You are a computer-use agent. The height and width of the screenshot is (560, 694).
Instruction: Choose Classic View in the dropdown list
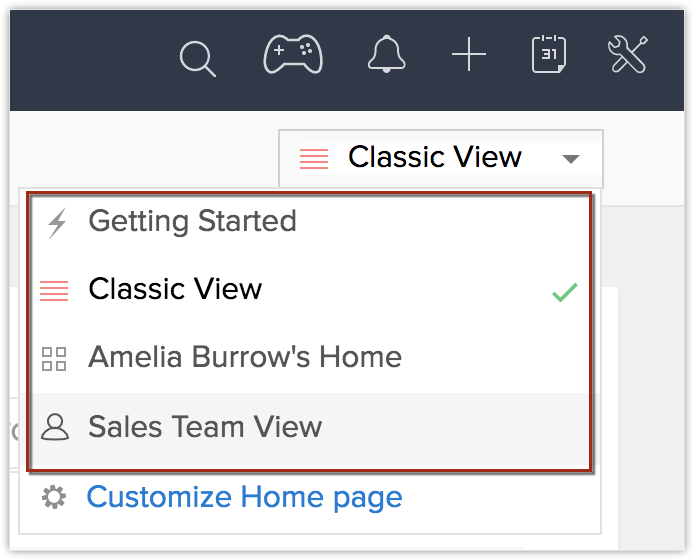tap(175, 290)
